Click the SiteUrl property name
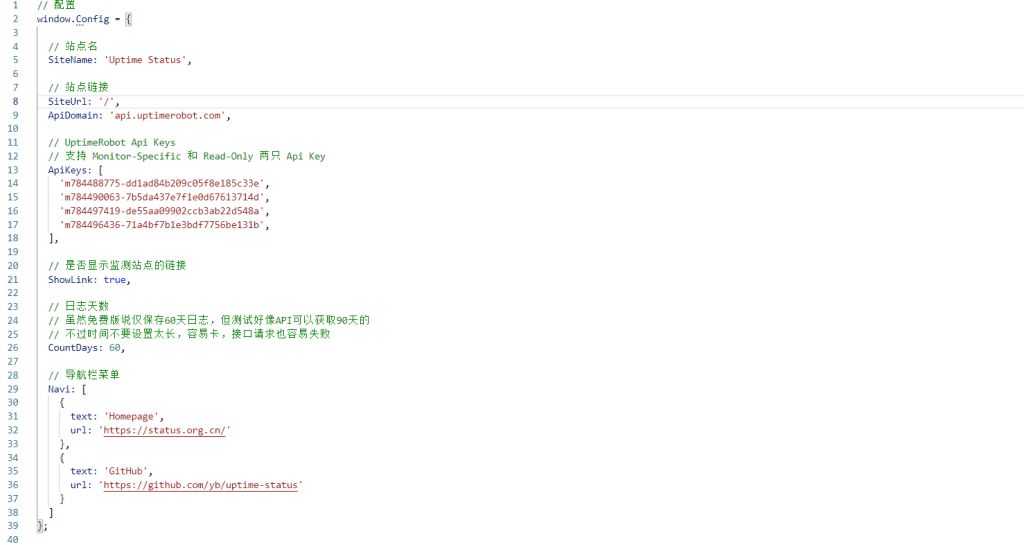The width and height of the screenshot is (1024, 545). tap(67, 102)
